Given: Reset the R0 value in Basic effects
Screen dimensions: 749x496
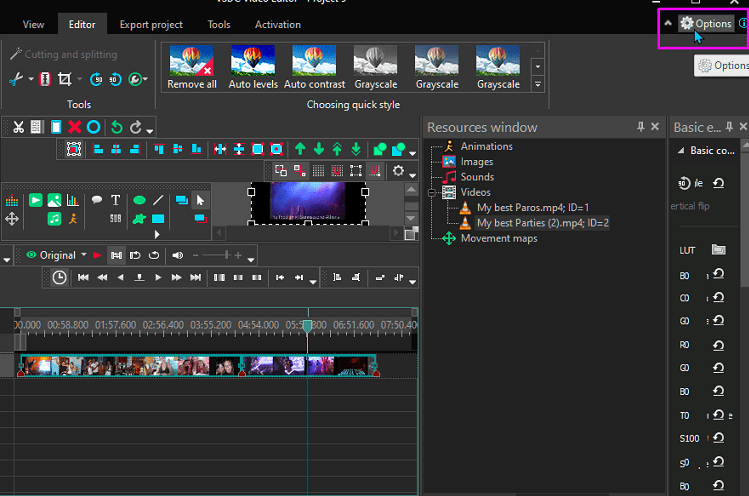Looking at the screenshot, I should (718, 345).
